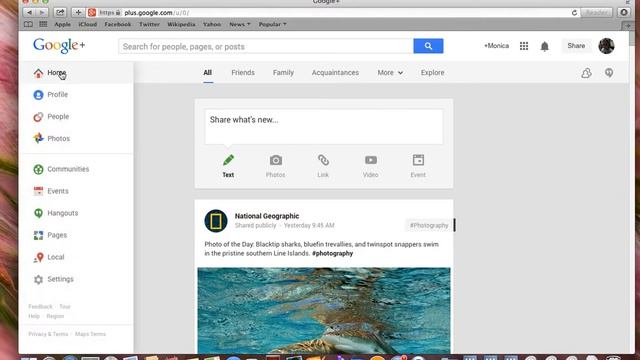Click the Hangouts quote icon in stream bar

(x=609, y=73)
